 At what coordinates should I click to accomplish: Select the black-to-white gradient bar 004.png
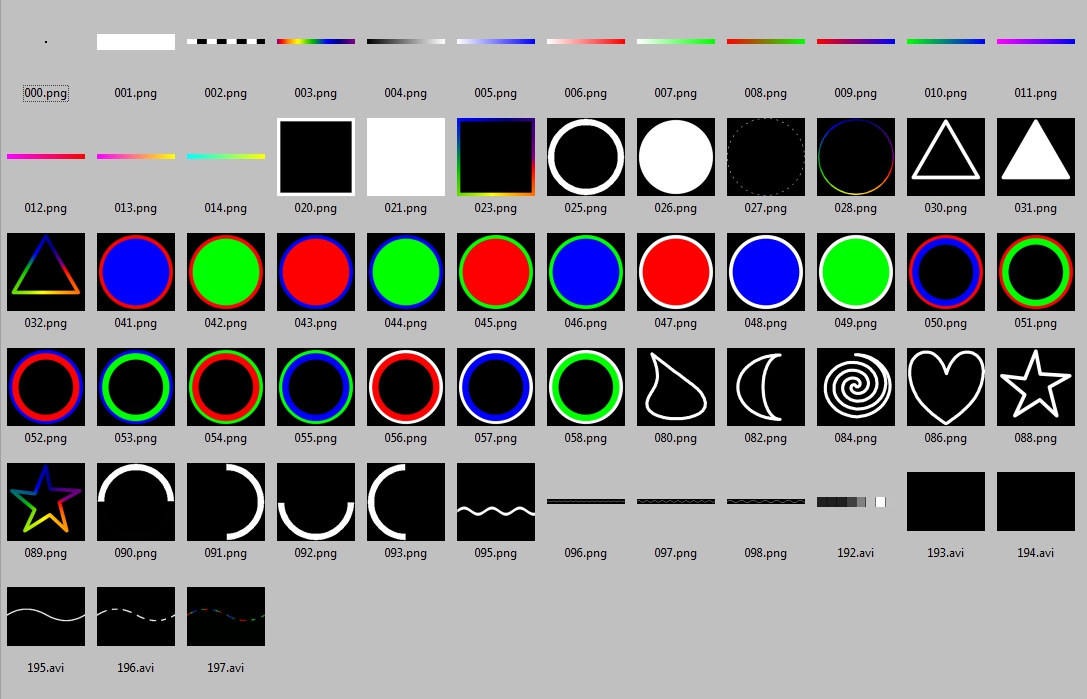[x=406, y=42]
